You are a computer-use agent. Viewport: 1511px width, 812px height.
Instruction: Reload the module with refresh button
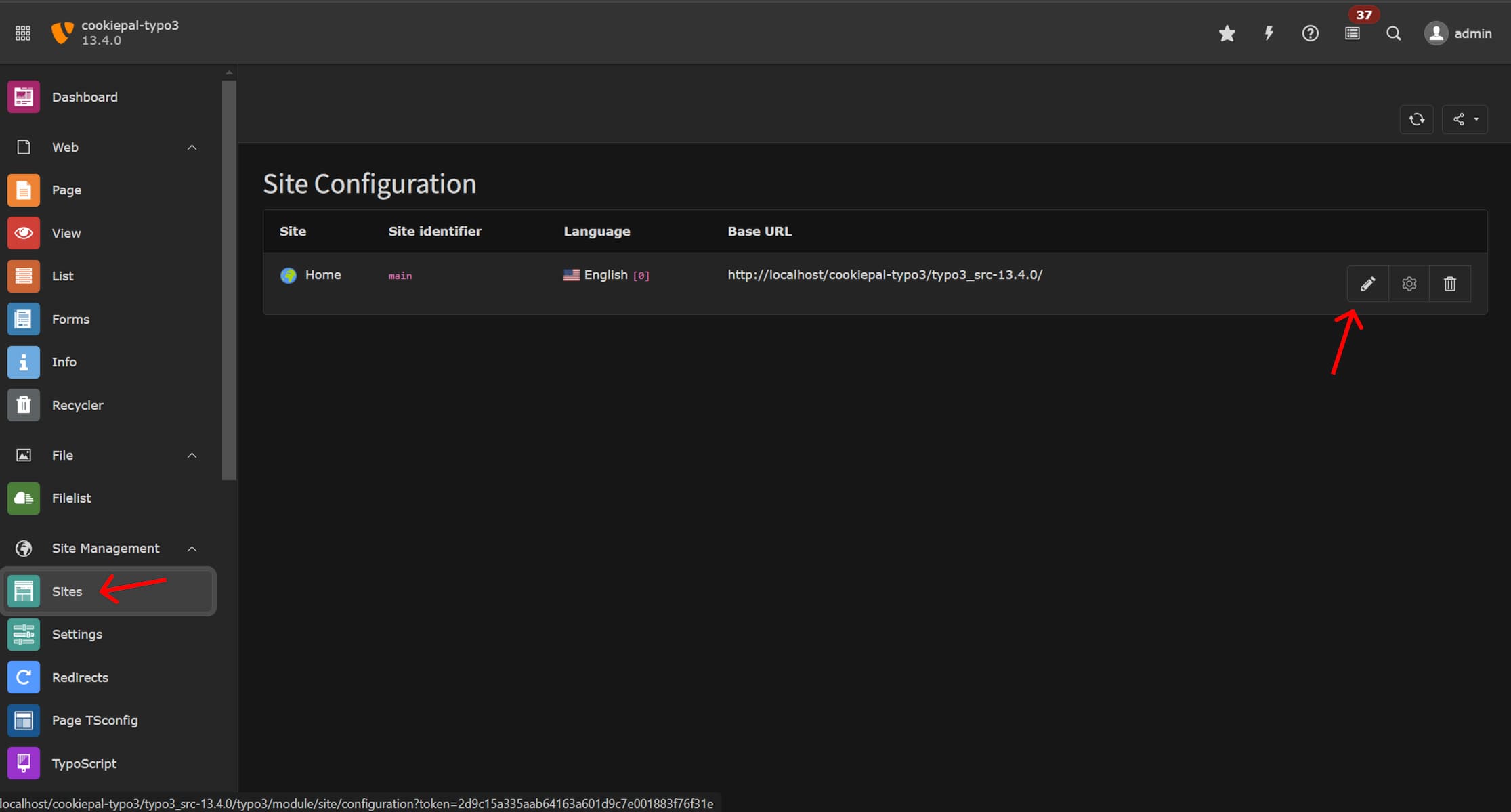(x=1416, y=120)
